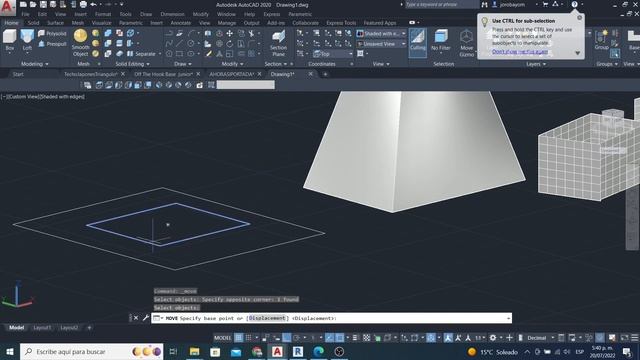
Task: Switch to the Annotate ribbon tab
Action: pyautogui.click(x=181, y=23)
